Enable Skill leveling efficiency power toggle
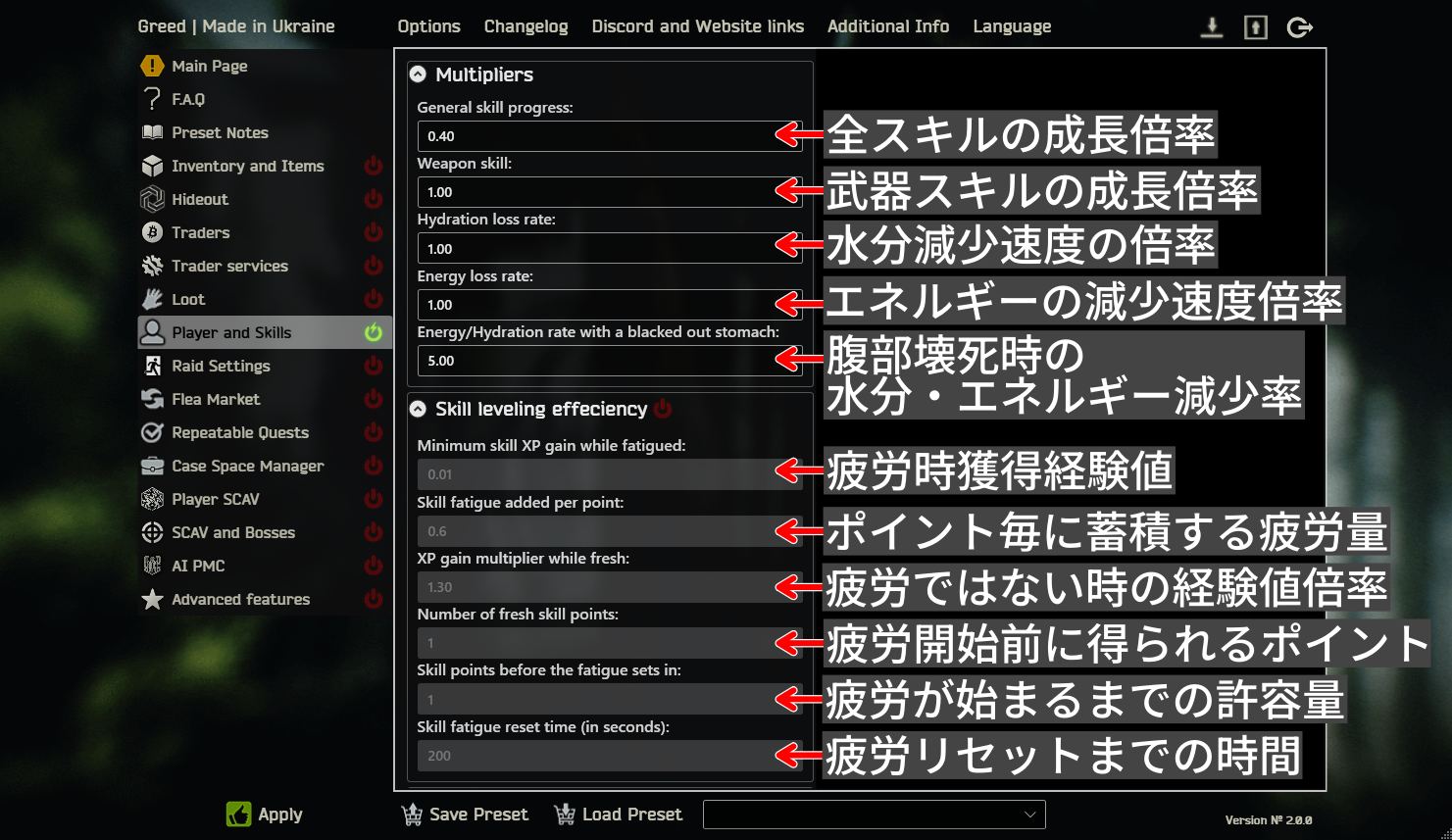The width and height of the screenshot is (1452, 840). [x=663, y=409]
